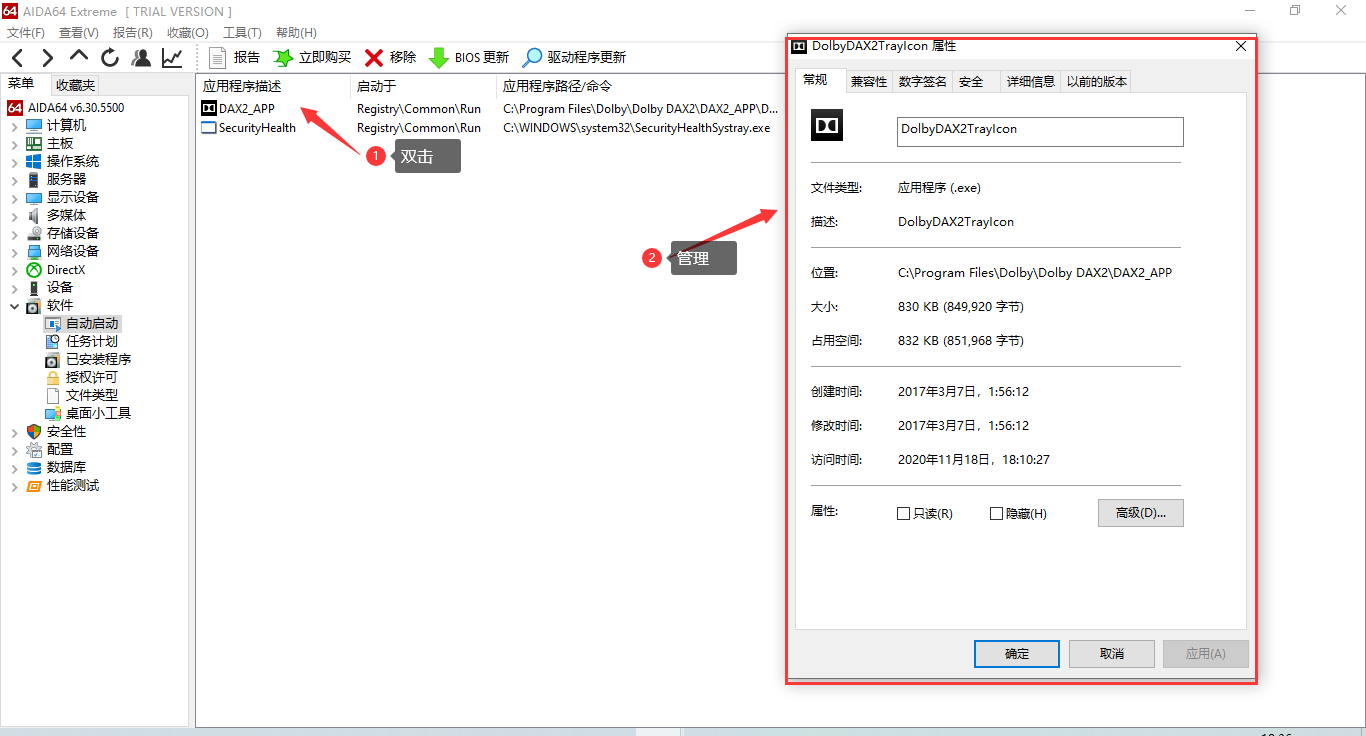Open the 工具(T) menu
The image size is (1366, 736).
(242, 33)
